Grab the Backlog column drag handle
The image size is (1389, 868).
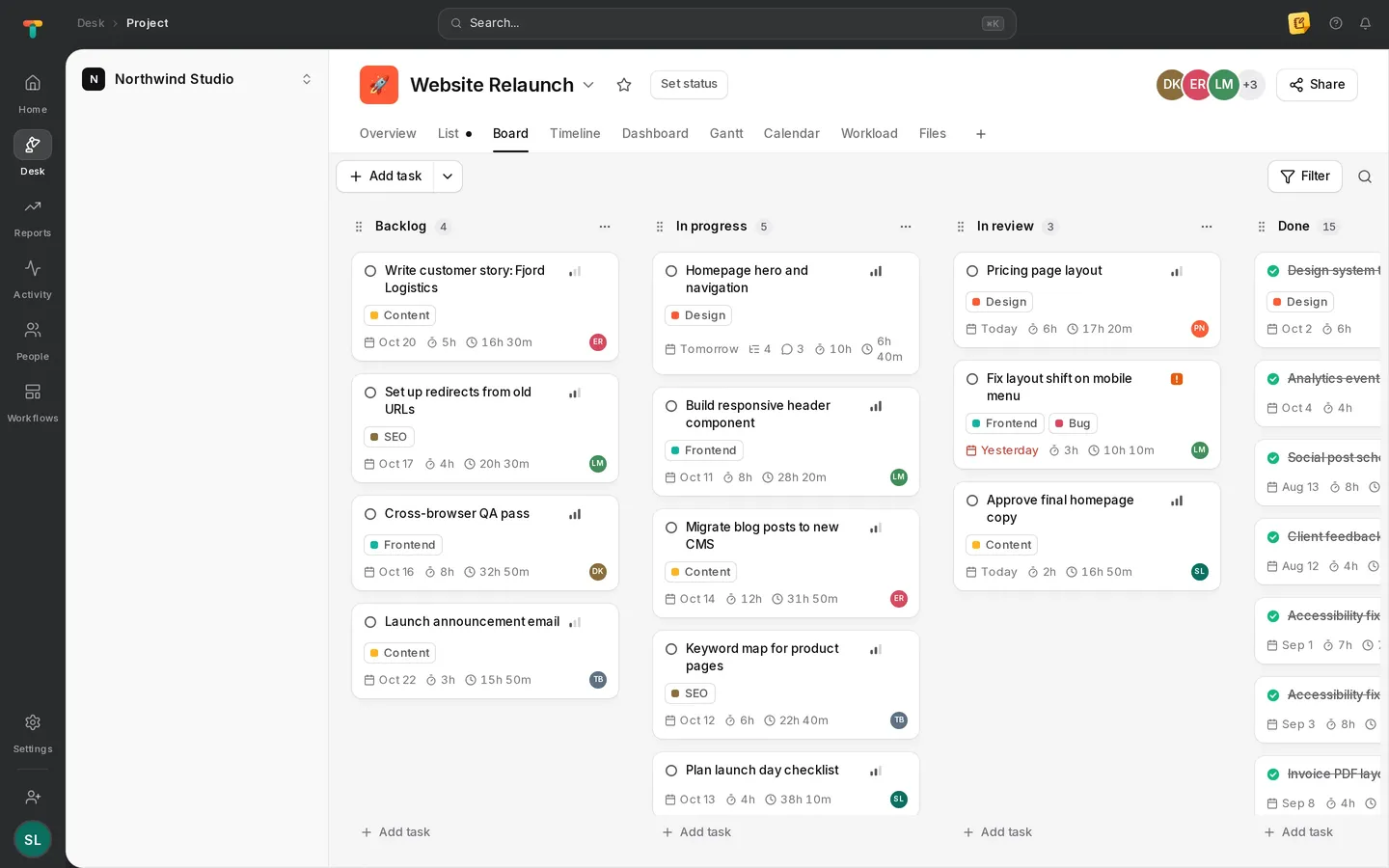[359, 227]
